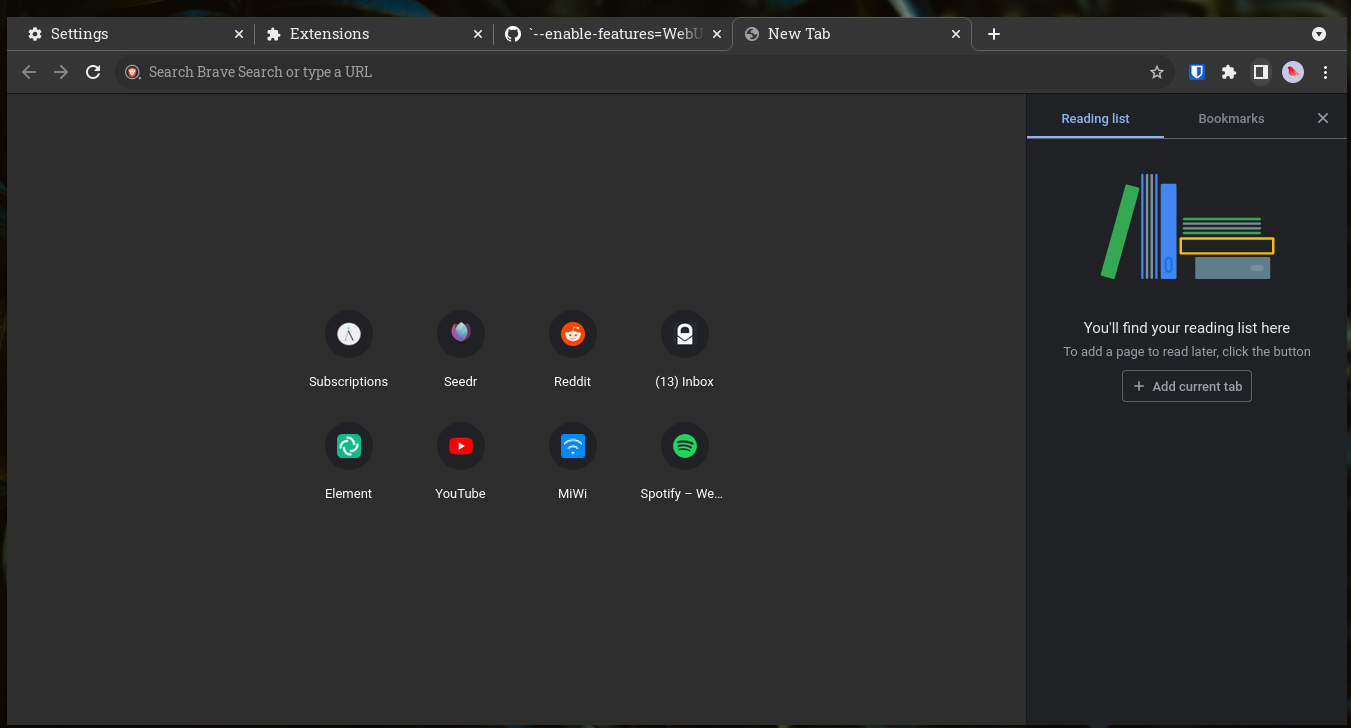Open the tab search chevron
Viewport: 1351px width, 728px height.
(x=1319, y=33)
